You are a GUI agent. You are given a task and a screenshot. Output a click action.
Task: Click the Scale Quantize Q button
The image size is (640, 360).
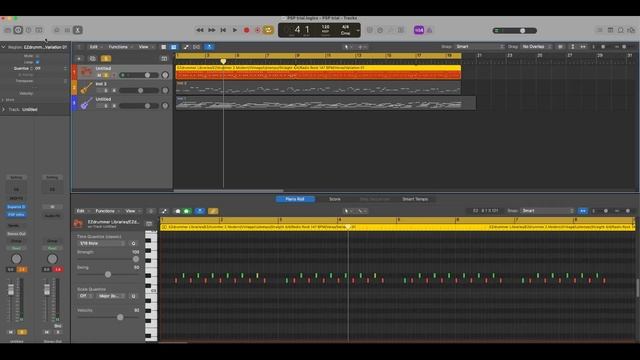pos(133,296)
